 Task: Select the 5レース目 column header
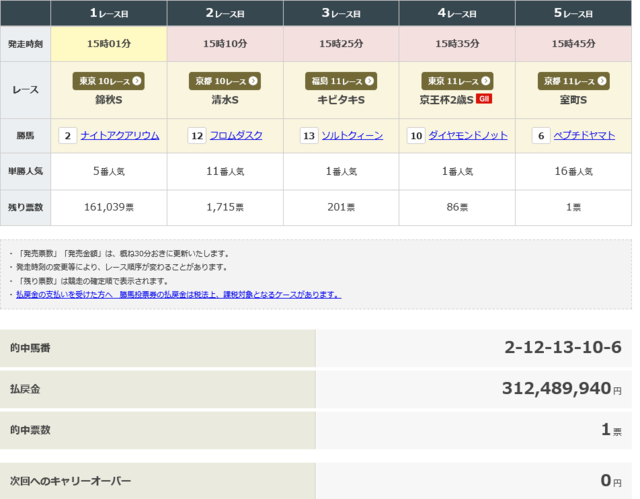(x=573, y=14)
